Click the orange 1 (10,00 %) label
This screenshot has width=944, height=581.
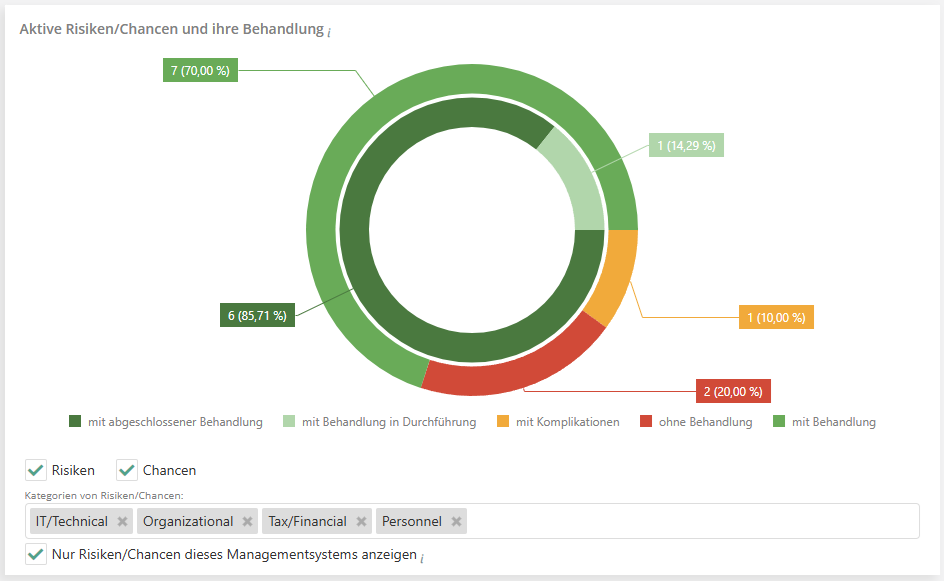776,318
